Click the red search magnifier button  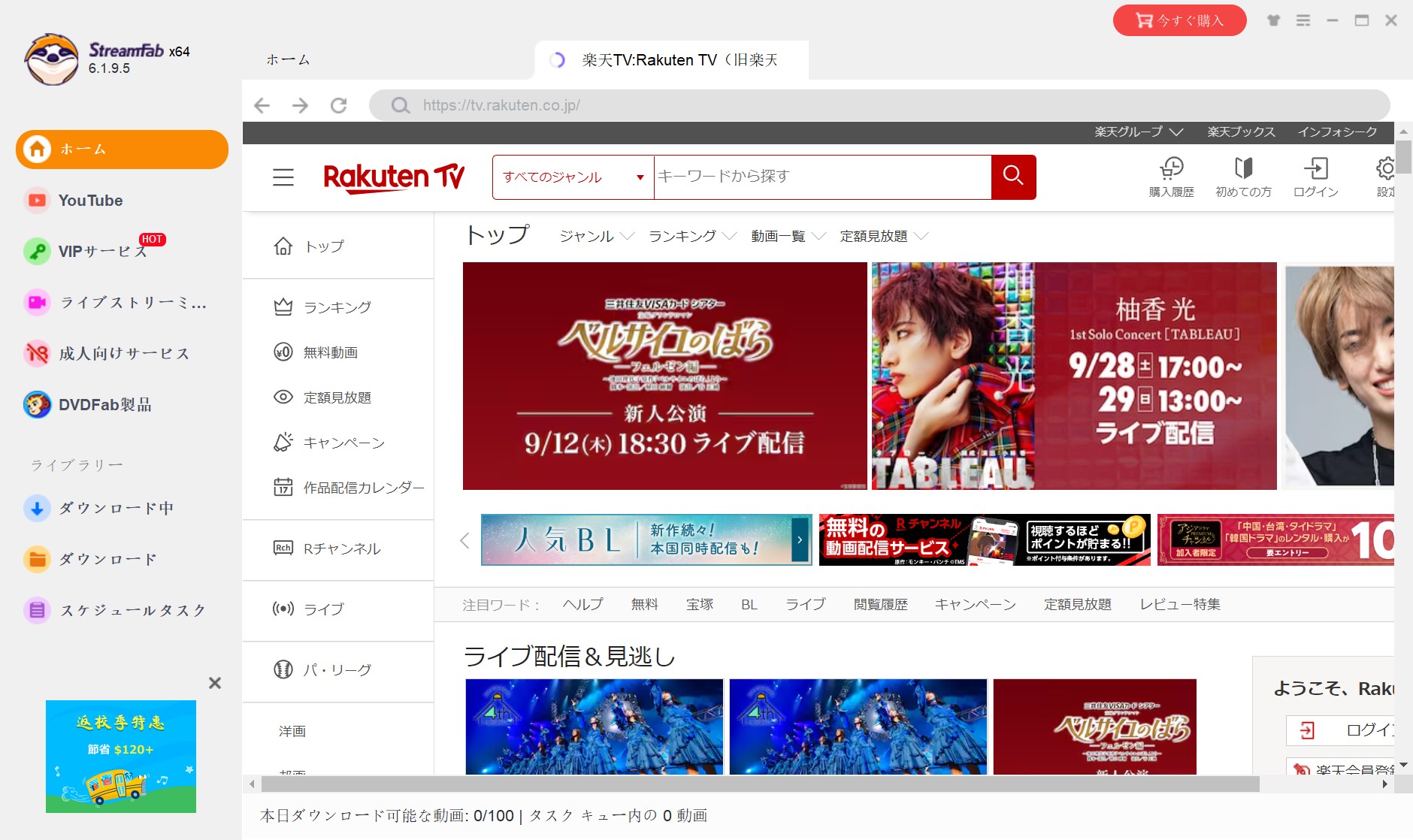click(1013, 177)
